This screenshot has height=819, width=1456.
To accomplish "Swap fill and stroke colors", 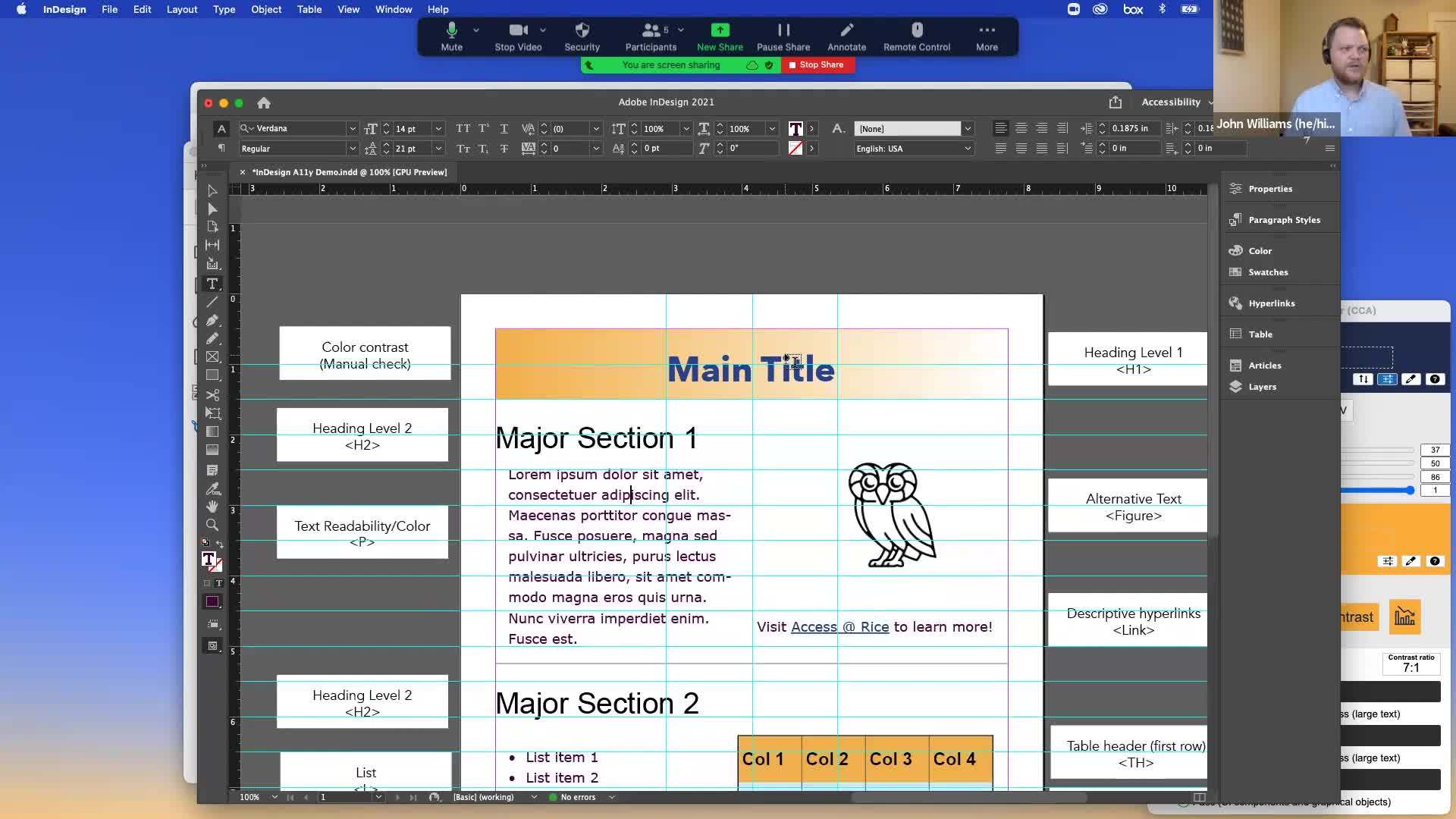I will tap(220, 544).
